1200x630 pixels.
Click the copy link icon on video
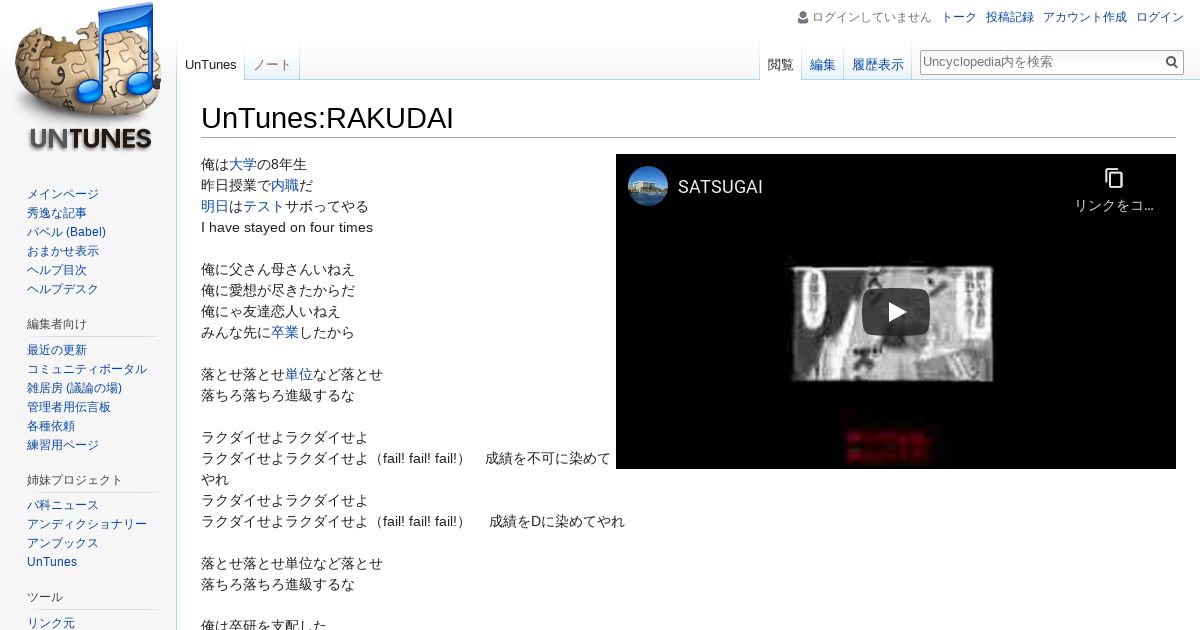pos(1114,178)
